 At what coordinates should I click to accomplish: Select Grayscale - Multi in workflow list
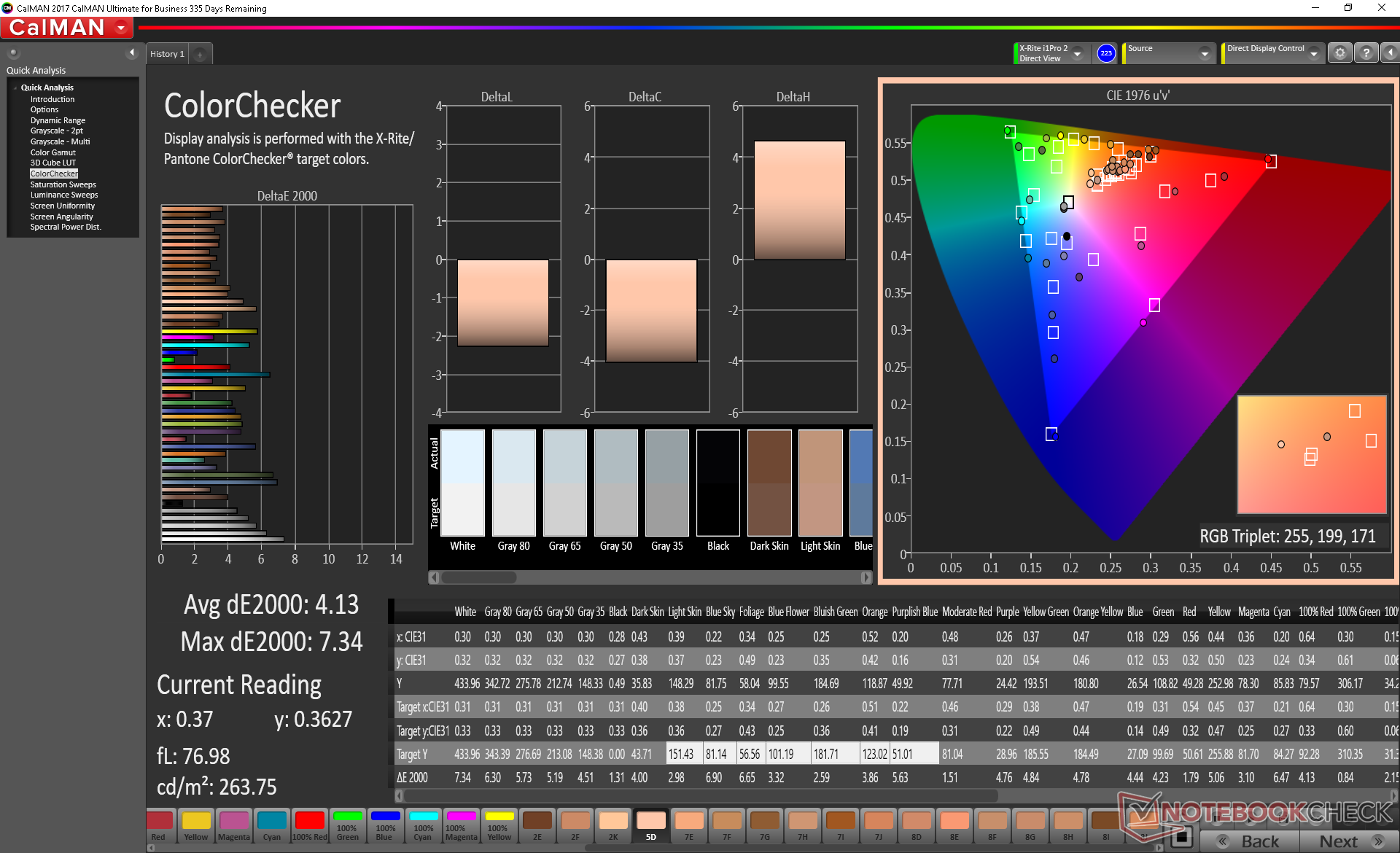(60, 141)
